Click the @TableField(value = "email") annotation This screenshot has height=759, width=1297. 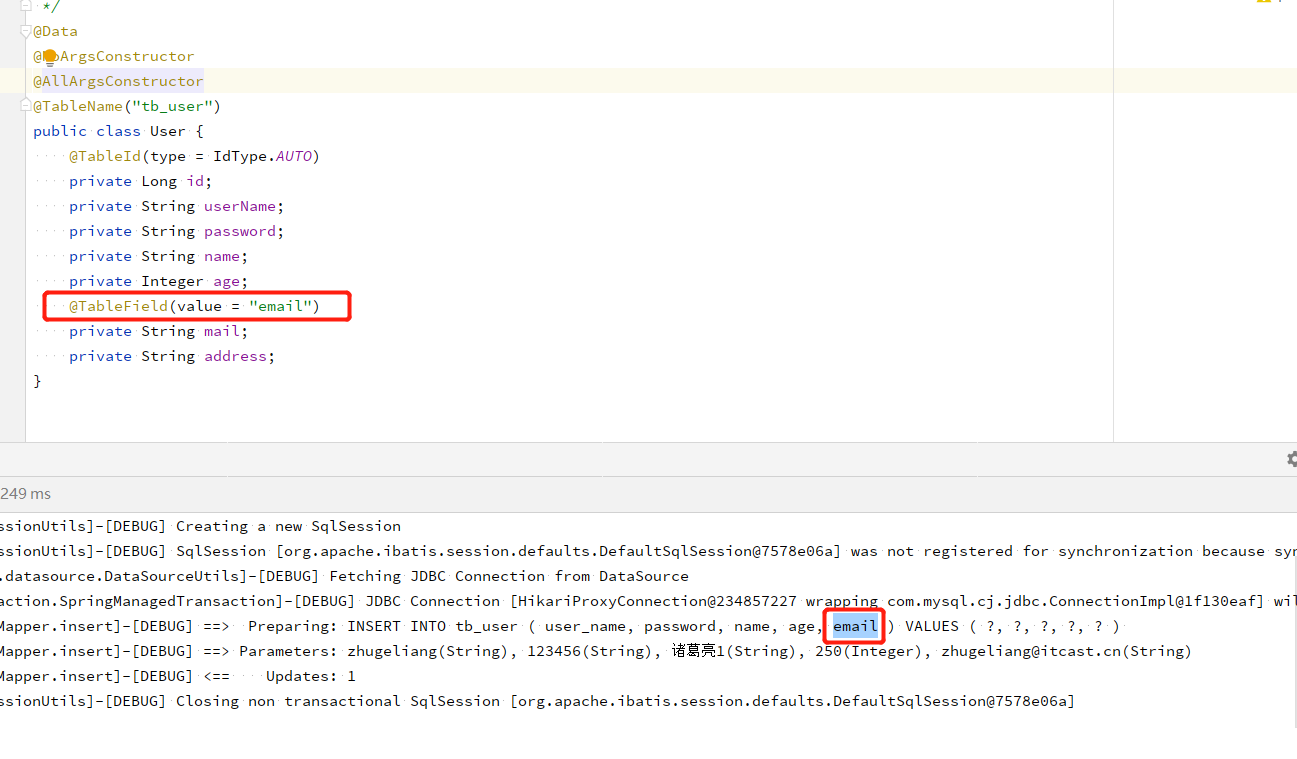point(194,306)
